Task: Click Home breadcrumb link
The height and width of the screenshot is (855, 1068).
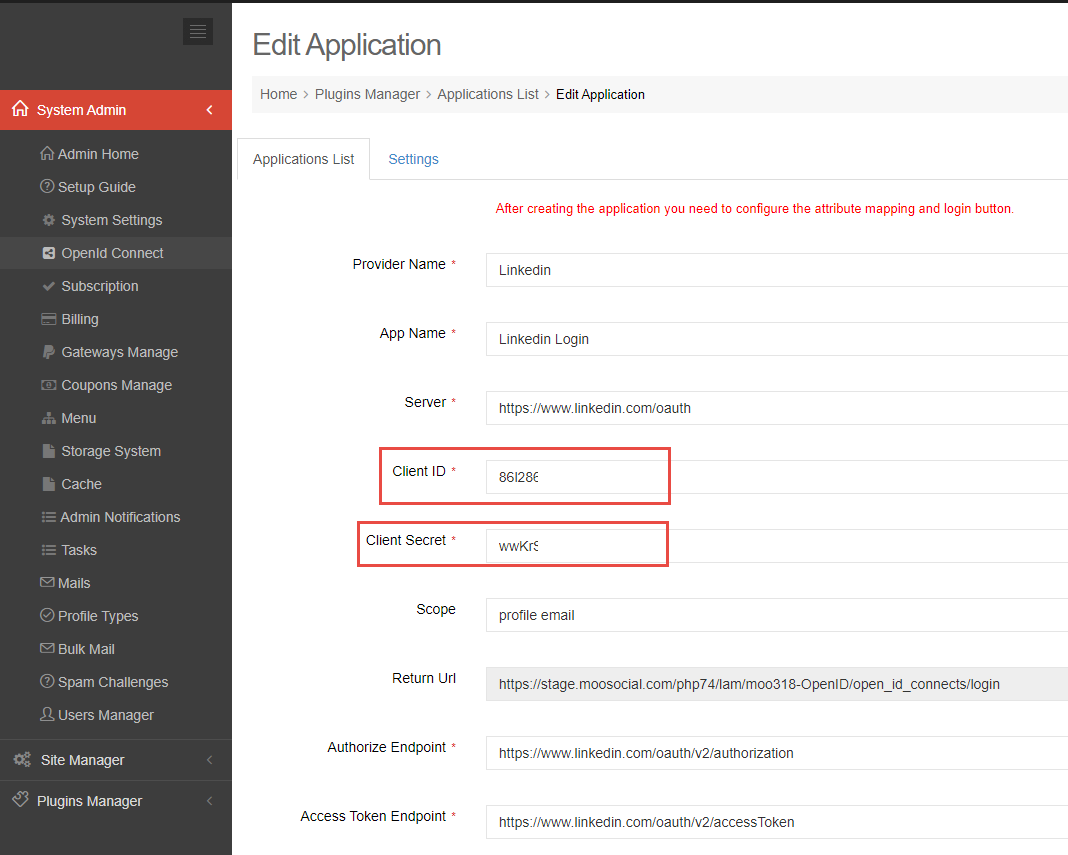Action: (279, 94)
